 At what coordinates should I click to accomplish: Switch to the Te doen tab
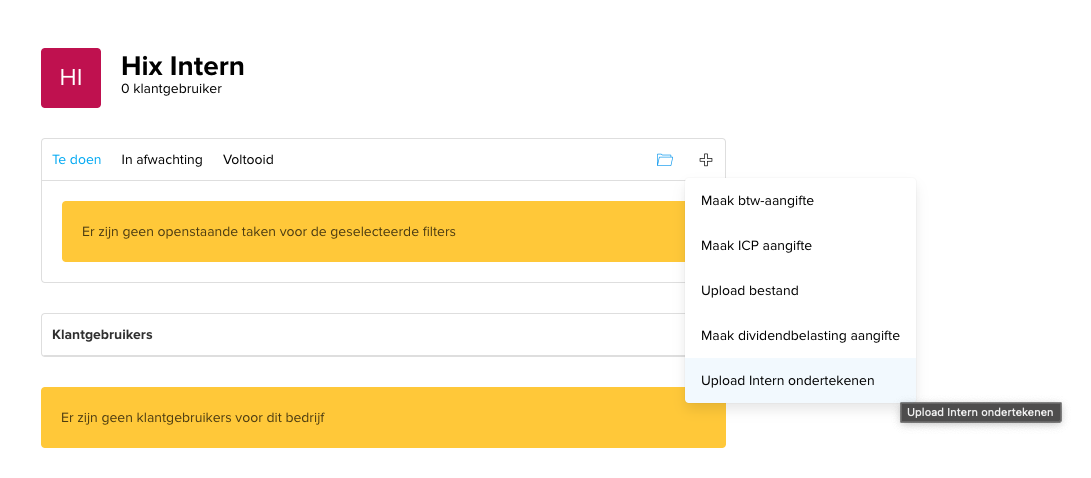point(77,160)
